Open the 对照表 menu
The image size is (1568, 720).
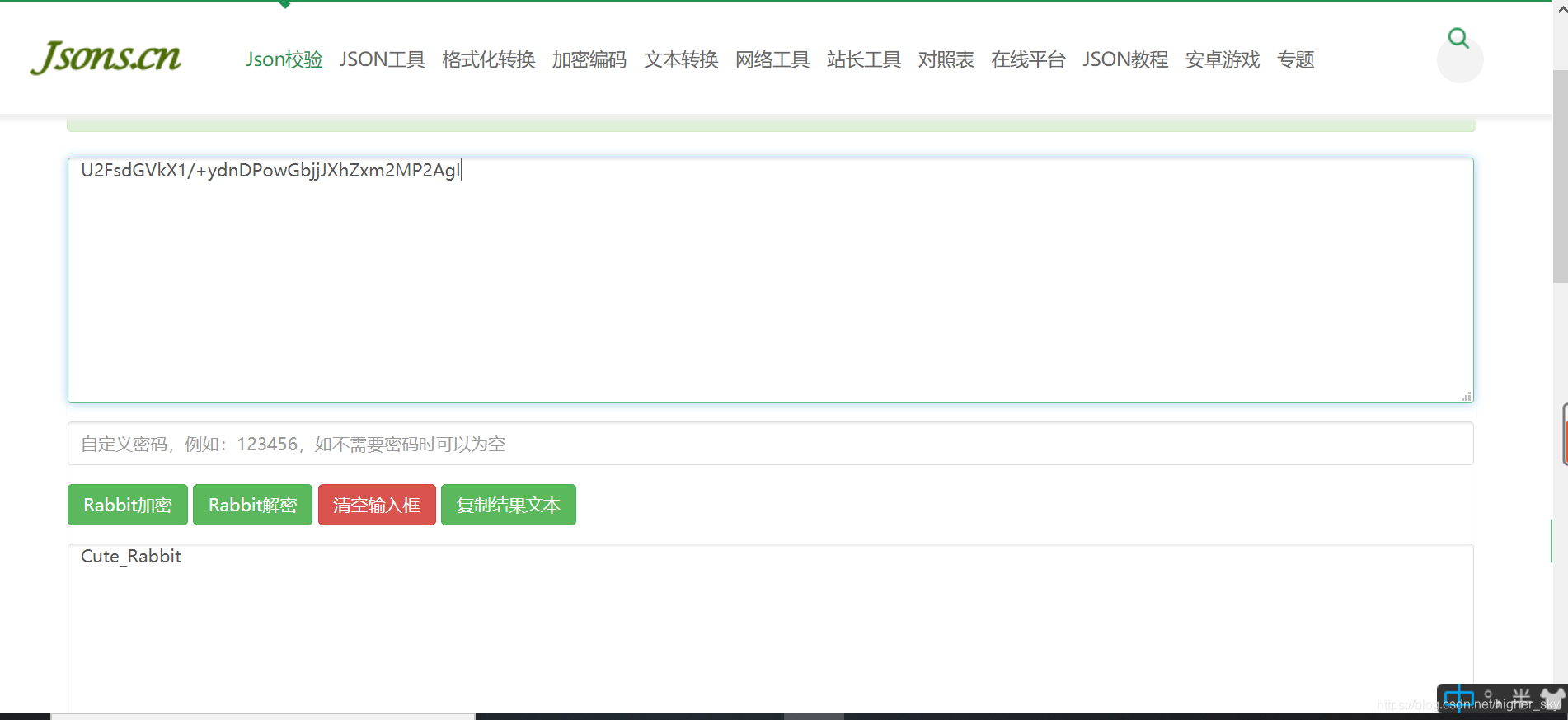coord(946,59)
